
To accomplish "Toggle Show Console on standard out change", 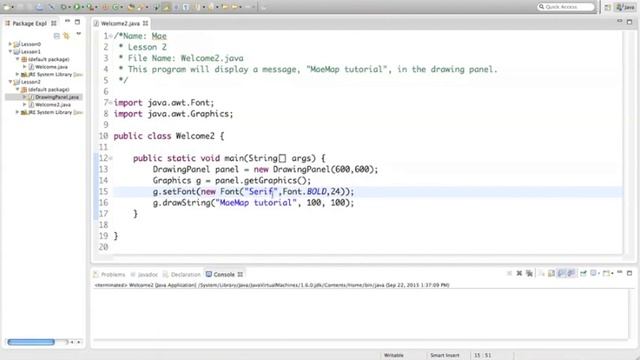I will 561,273.
